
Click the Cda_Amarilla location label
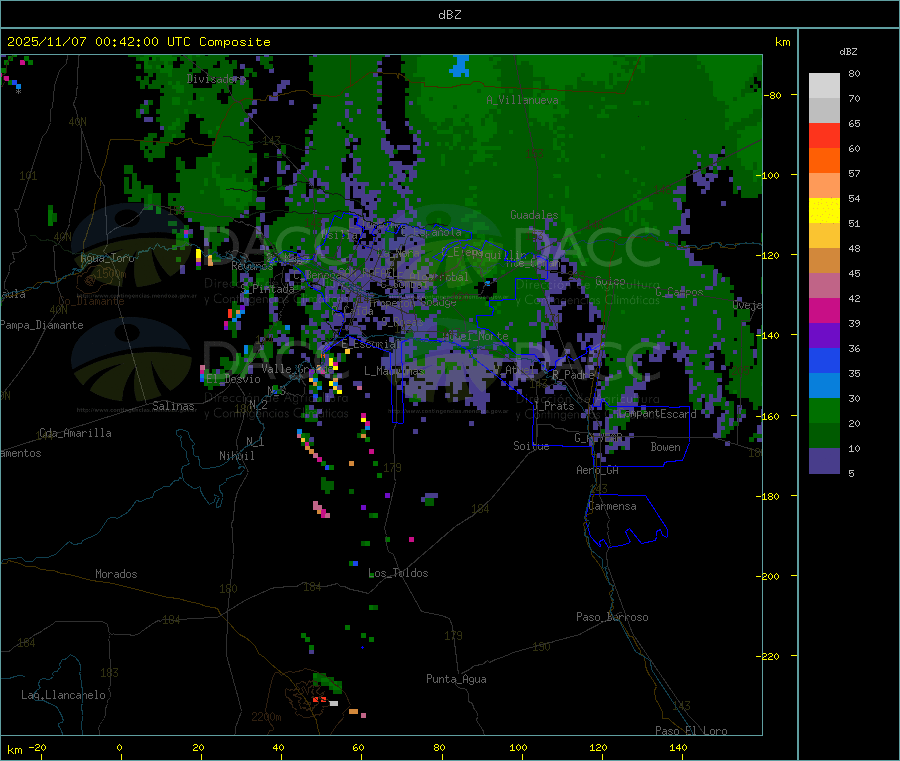tap(75, 433)
